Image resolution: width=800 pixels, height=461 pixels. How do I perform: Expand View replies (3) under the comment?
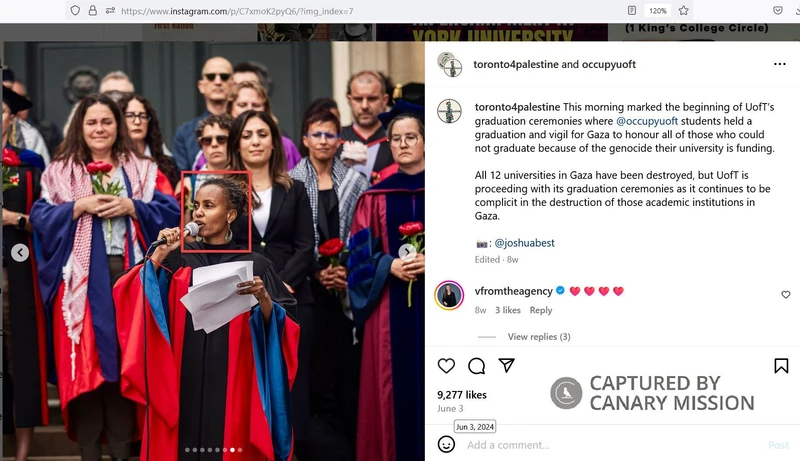[x=539, y=337]
